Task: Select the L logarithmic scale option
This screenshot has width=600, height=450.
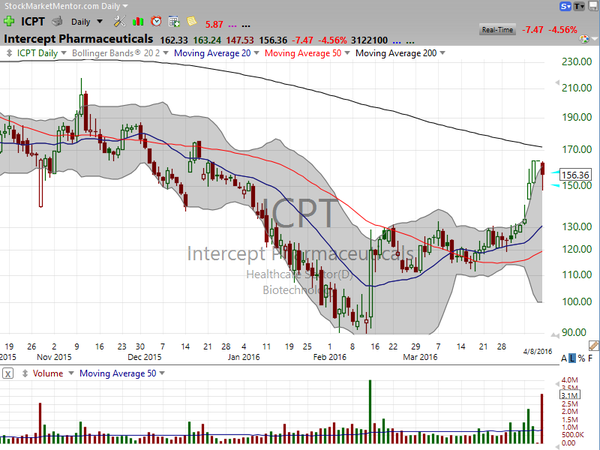Action: [572, 359]
